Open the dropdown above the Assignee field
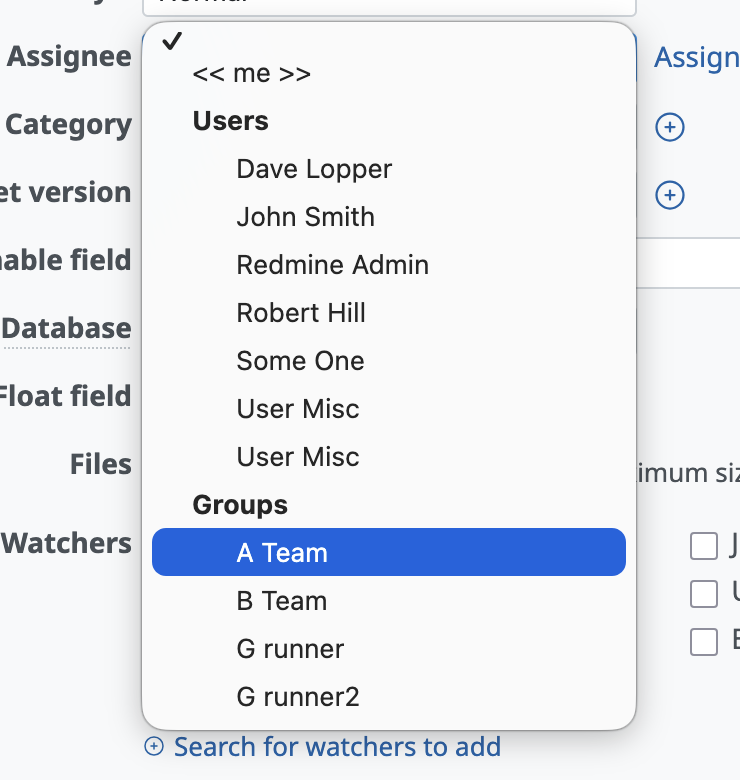The width and height of the screenshot is (740, 780). [388, 6]
